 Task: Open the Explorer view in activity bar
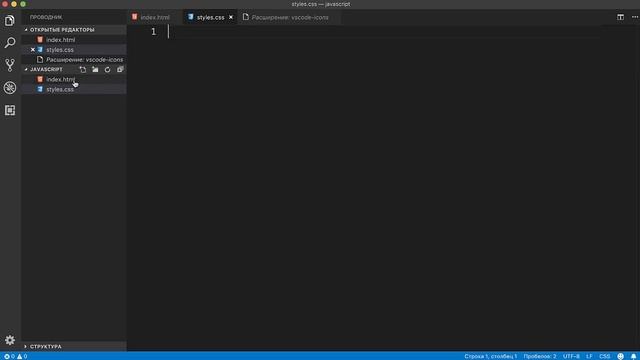tap(10, 20)
